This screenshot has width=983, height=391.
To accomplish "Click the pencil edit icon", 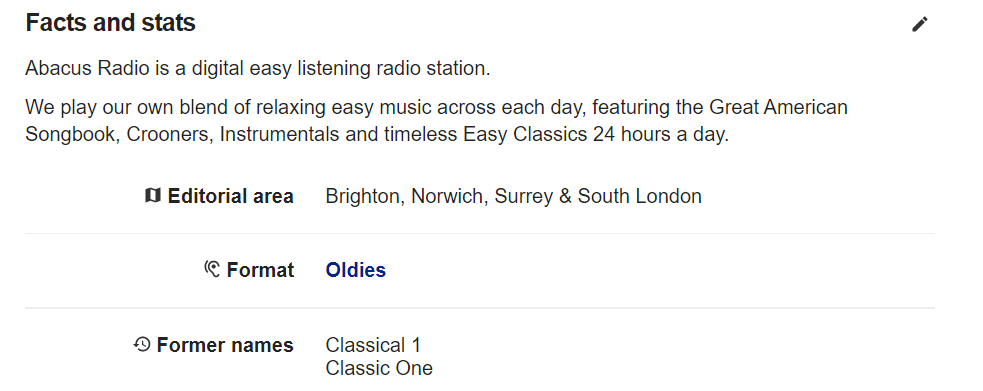I will [x=920, y=24].
